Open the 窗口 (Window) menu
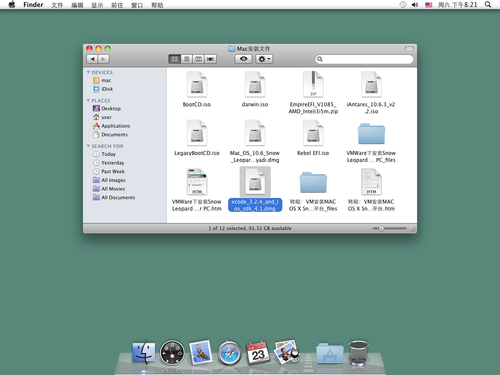This screenshot has width=500, height=375. pyautogui.click(x=137, y=5)
